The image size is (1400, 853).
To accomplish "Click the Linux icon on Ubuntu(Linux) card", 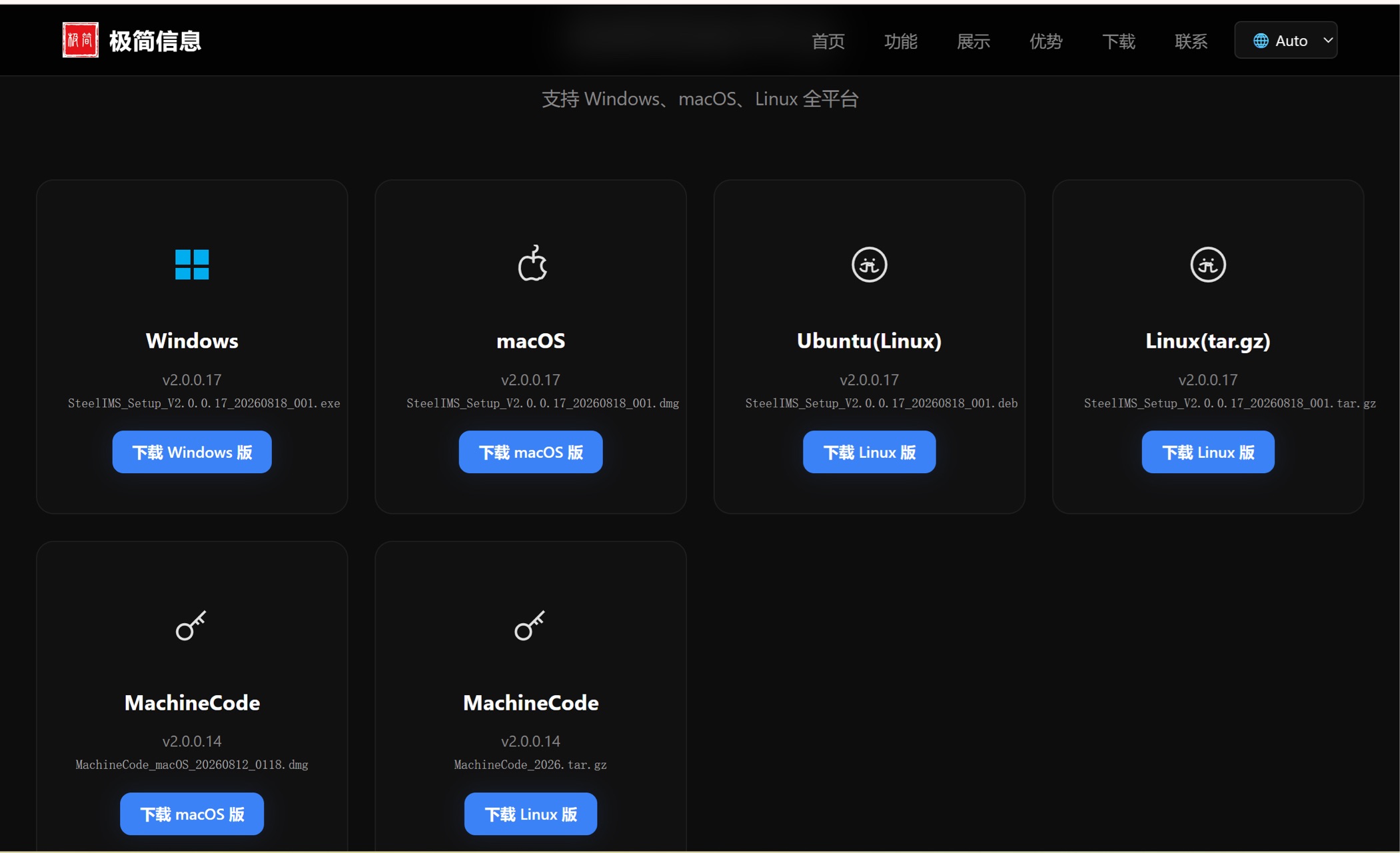I will click(869, 265).
